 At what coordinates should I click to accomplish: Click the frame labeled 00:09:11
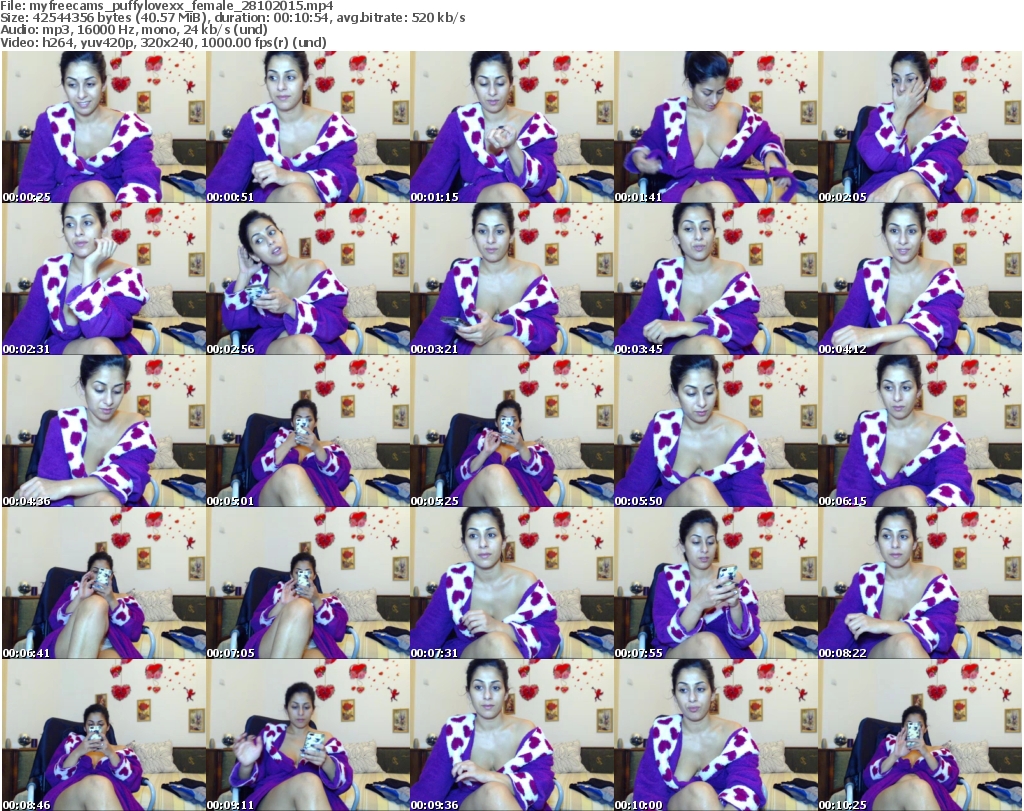pos(308,735)
